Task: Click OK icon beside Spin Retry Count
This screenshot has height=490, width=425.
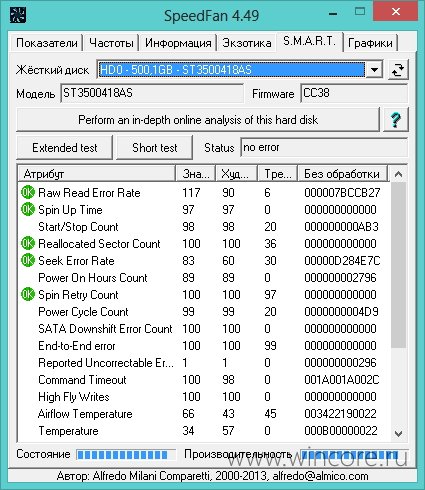Action: [28, 294]
